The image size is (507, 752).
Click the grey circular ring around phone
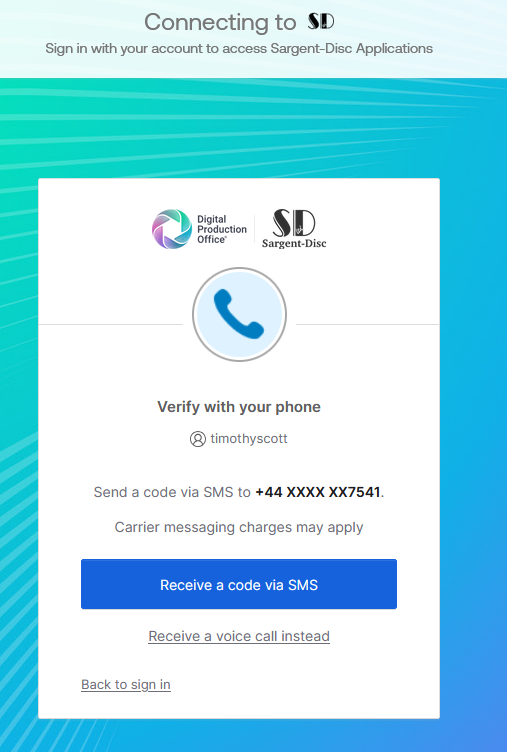click(239, 314)
